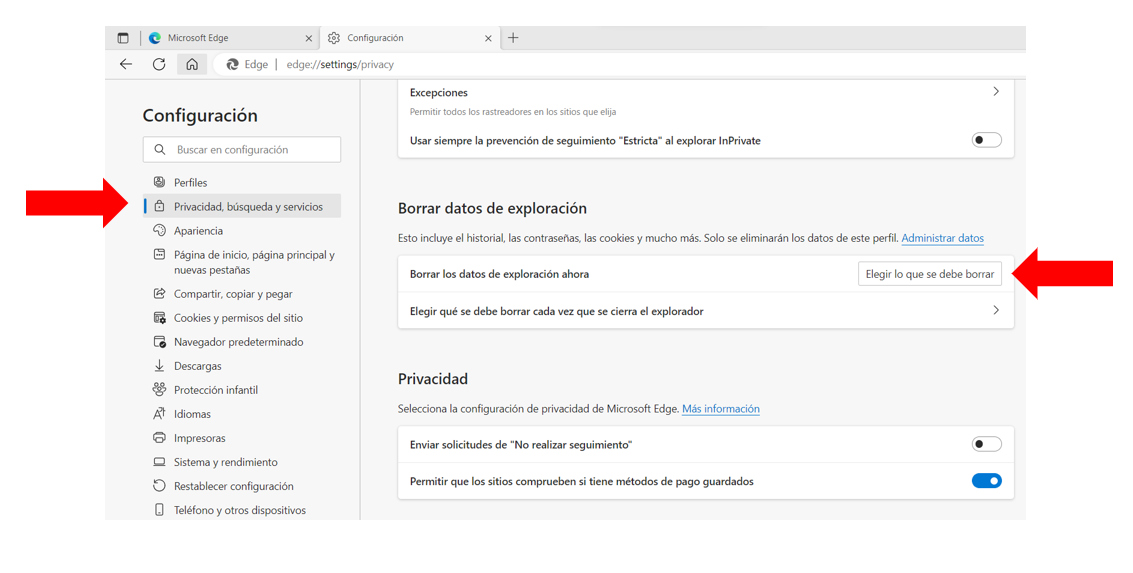The width and height of the screenshot is (1133, 573).
Task: Switch to the Configuración tab
Action: click(x=409, y=38)
